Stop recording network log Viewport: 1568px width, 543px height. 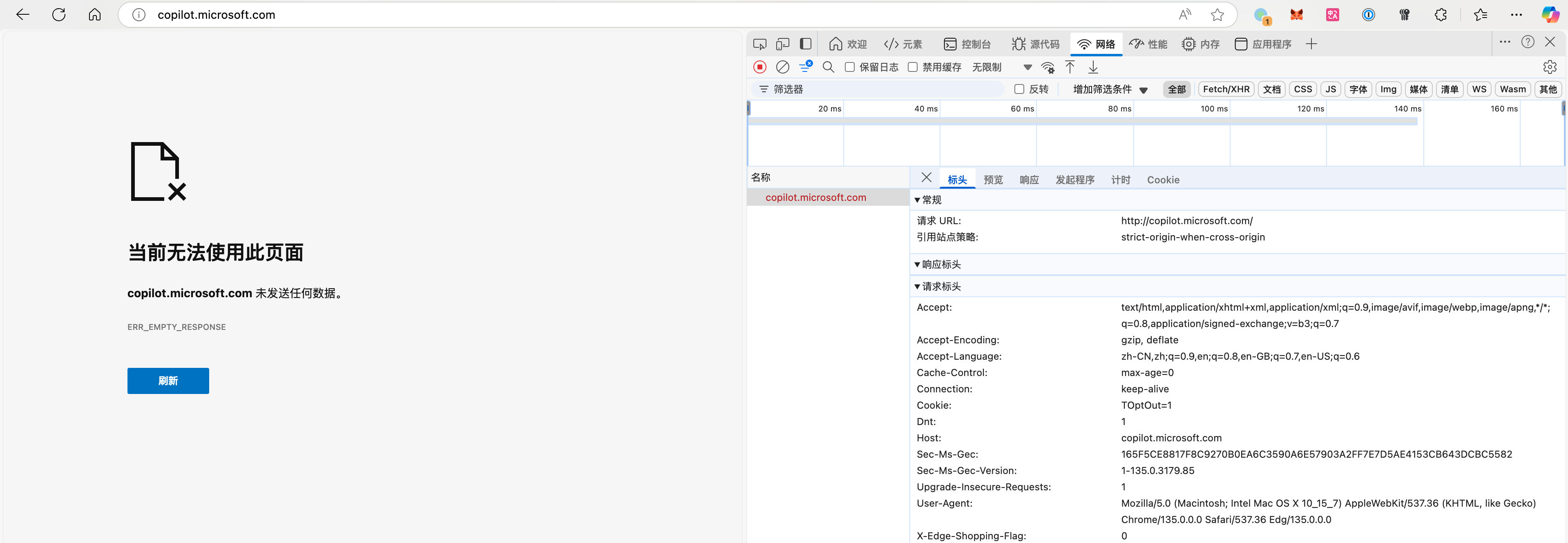click(x=759, y=67)
